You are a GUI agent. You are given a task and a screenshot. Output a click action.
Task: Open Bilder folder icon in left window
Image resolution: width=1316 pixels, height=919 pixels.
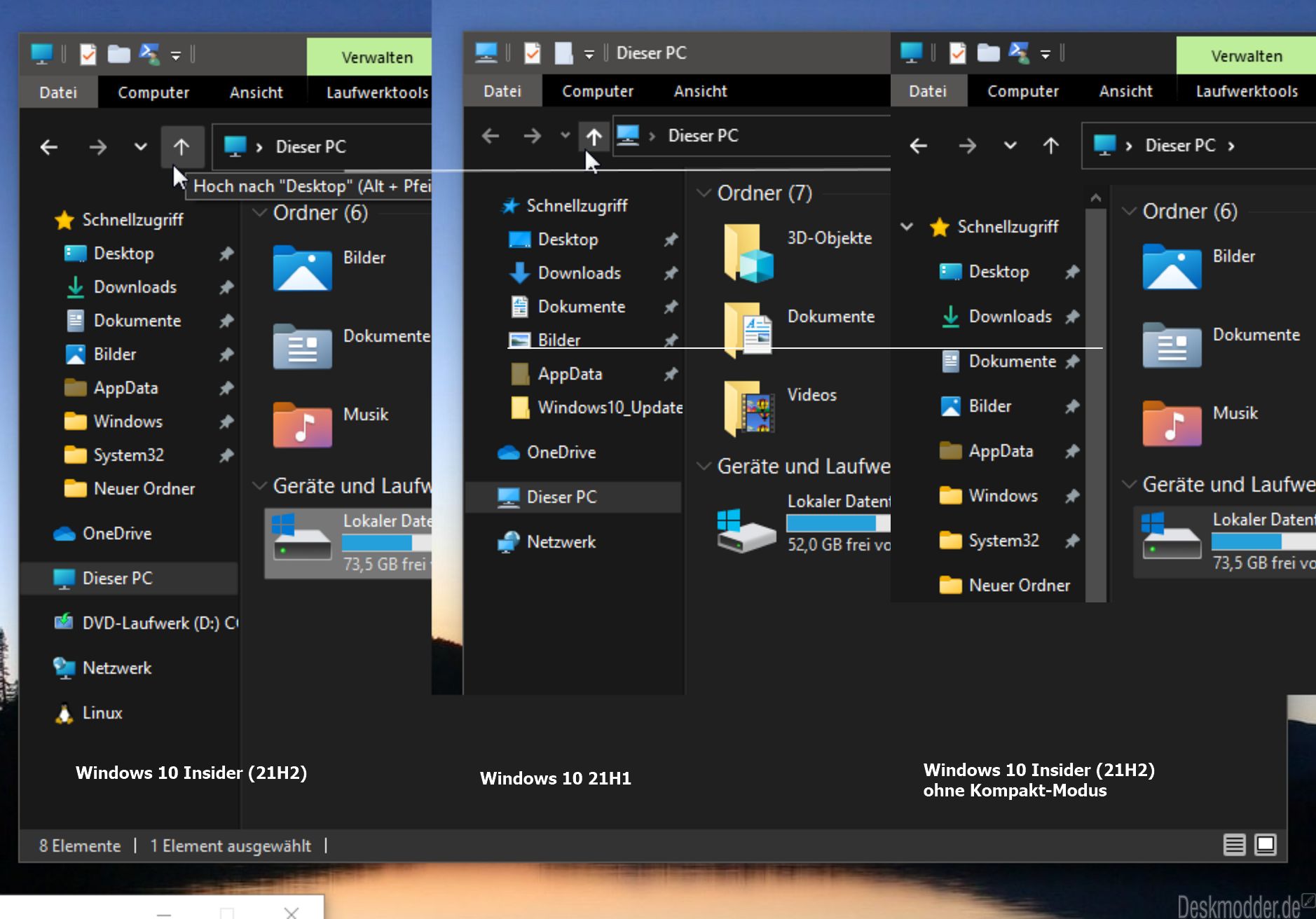(303, 268)
